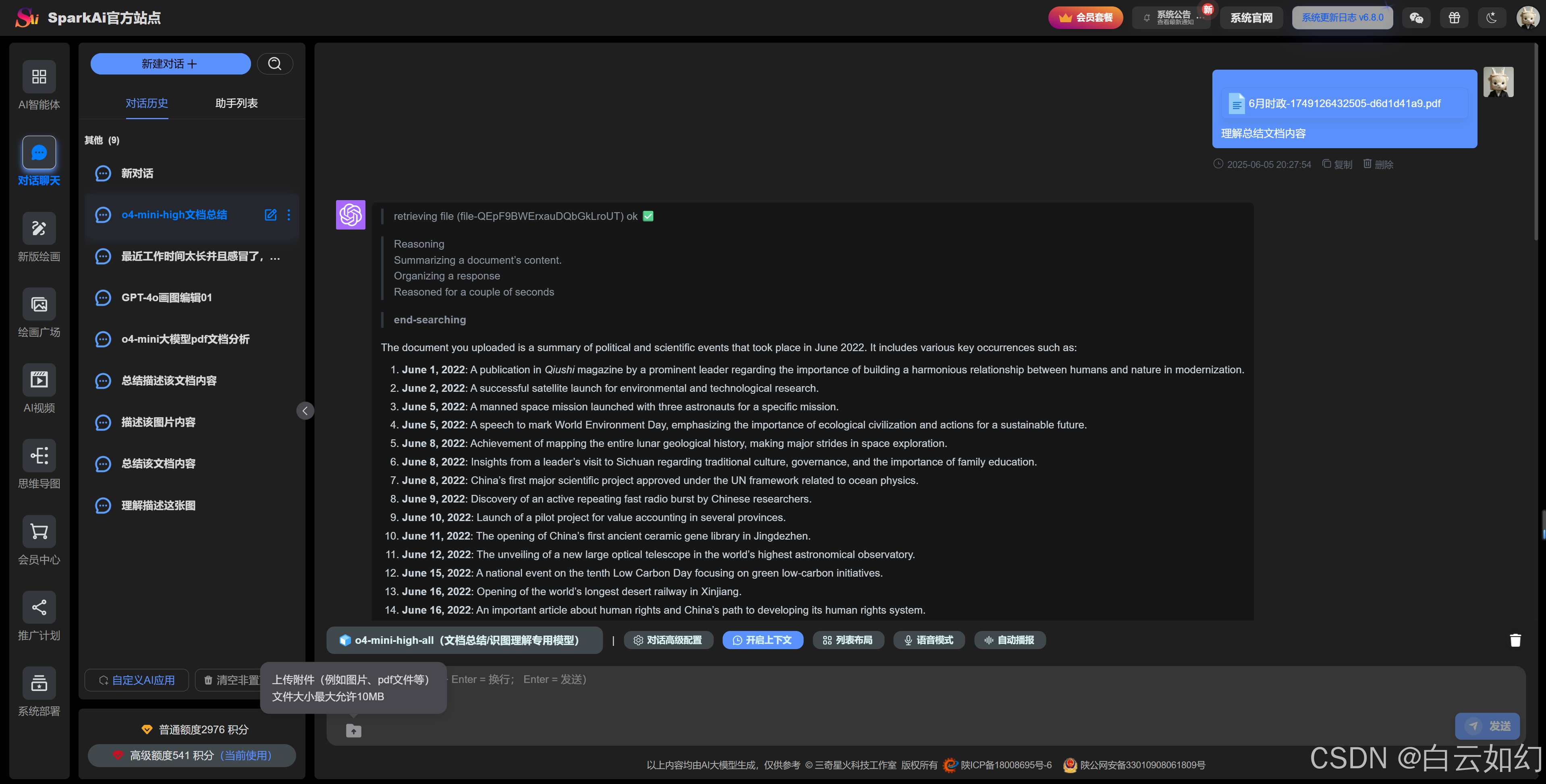The height and width of the screenshot is (784, 1546).
Task: Open the gift icon in top bar
Action: (x=1454, y=17)
